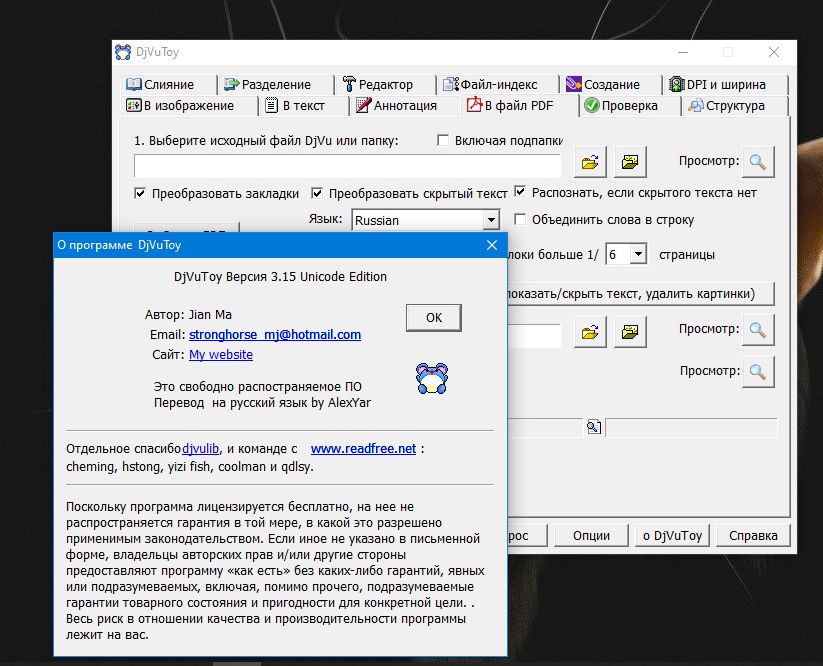Open the stronghorse_mj@hotmail.com email link

coord(275,334)
